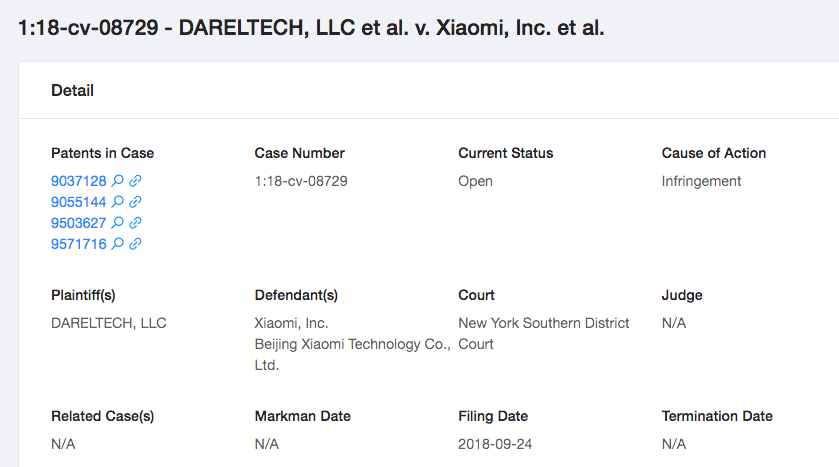839x467 pixels.
Task: Open patent number 9037128
Action: click(79, 181)
